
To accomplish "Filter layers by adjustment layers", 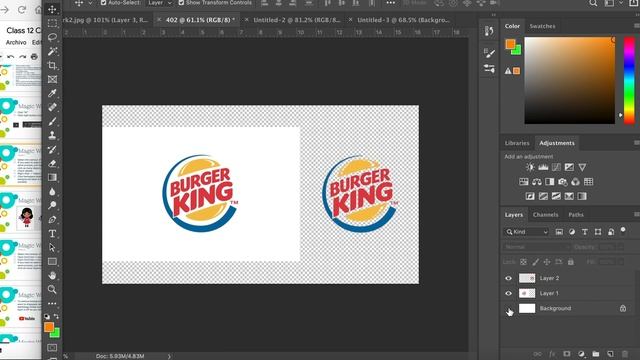I will coord(572,232).
